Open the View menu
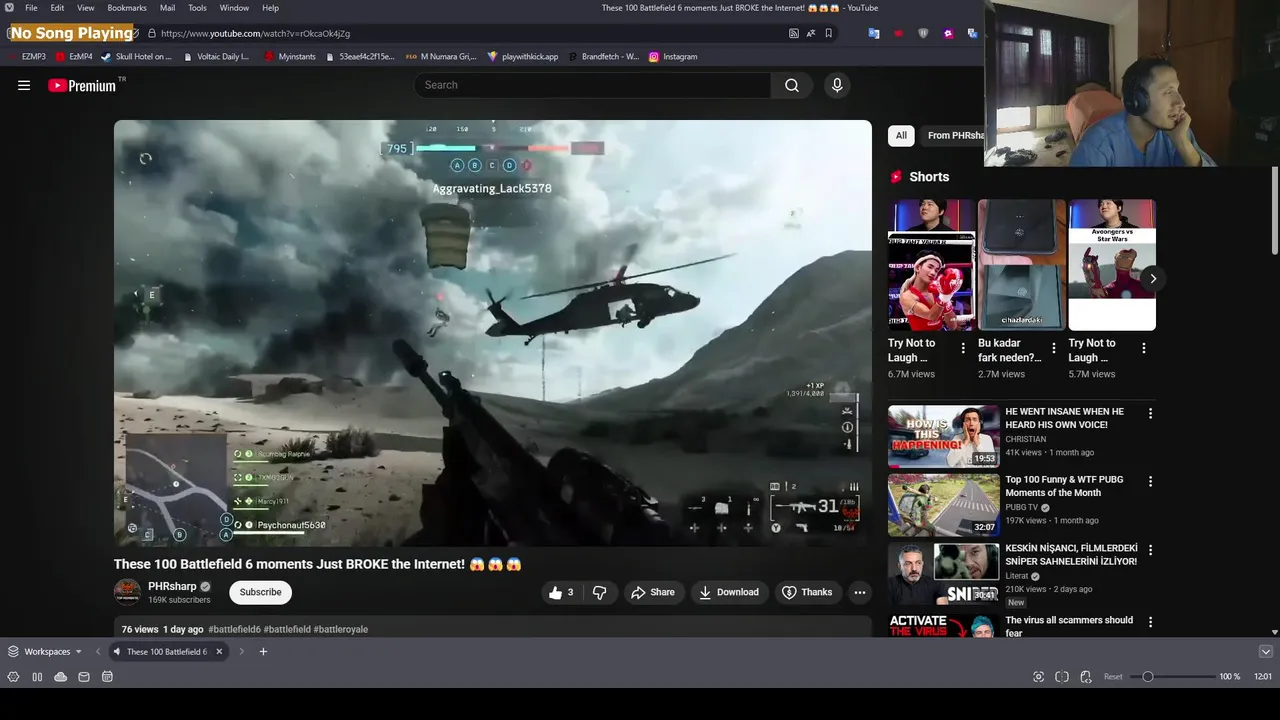The height and width of the screenshot is (720, 1280). (x=86, y=8)
